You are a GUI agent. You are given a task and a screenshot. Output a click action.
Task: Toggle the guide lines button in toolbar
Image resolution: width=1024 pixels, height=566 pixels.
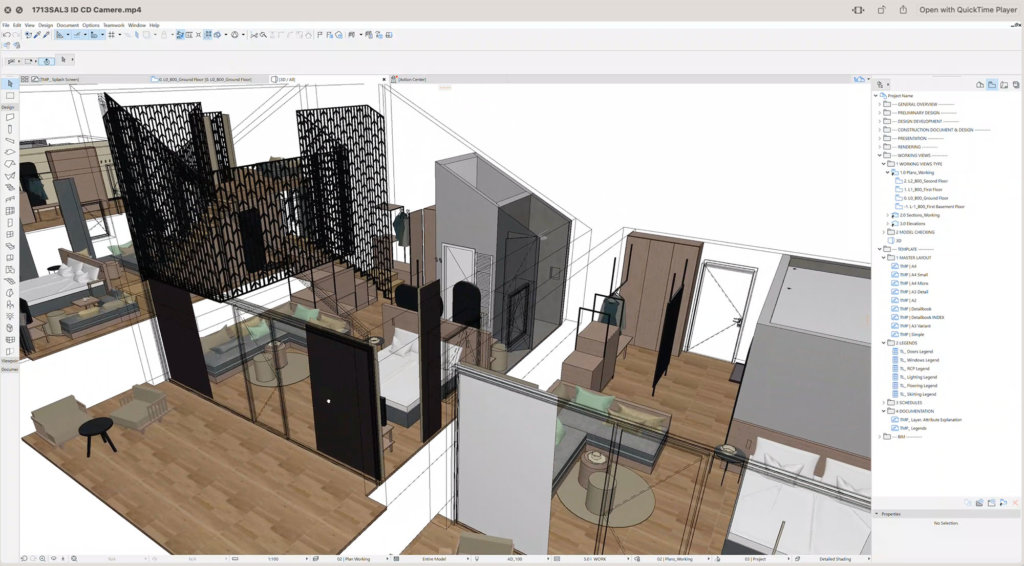78,34
